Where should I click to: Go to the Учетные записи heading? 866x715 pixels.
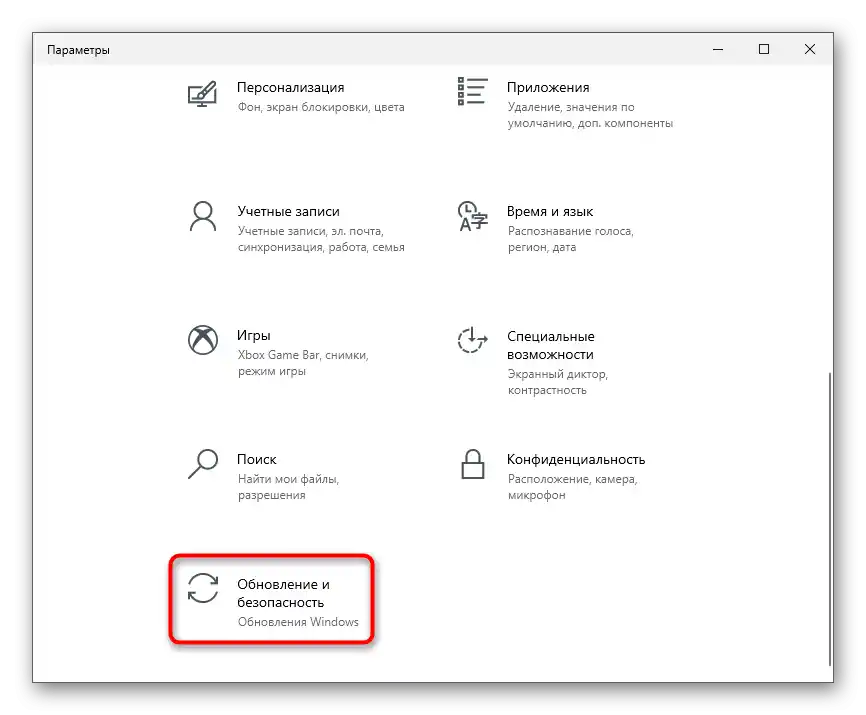288,211
